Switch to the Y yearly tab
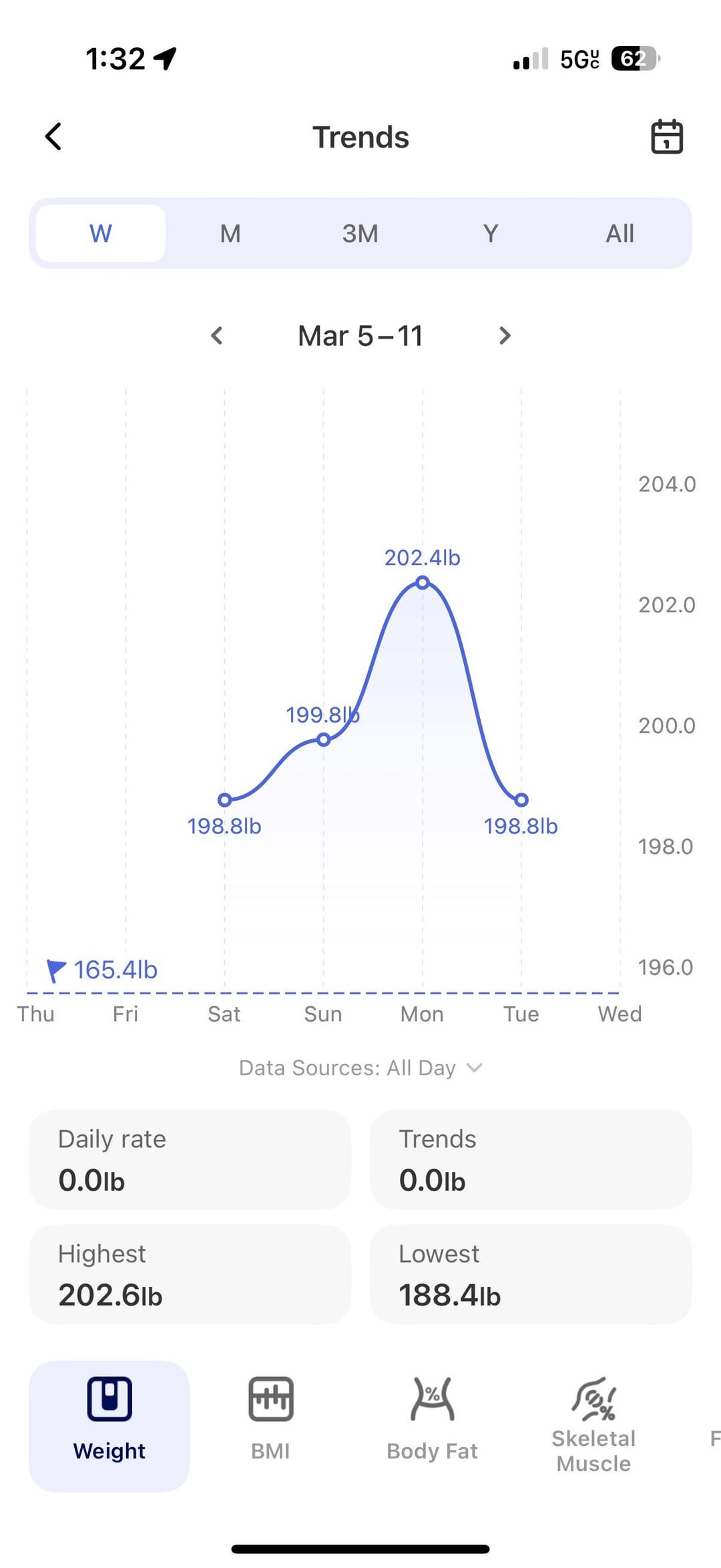The width and height of the screenshot is (721, 1568). coord(490,233)
